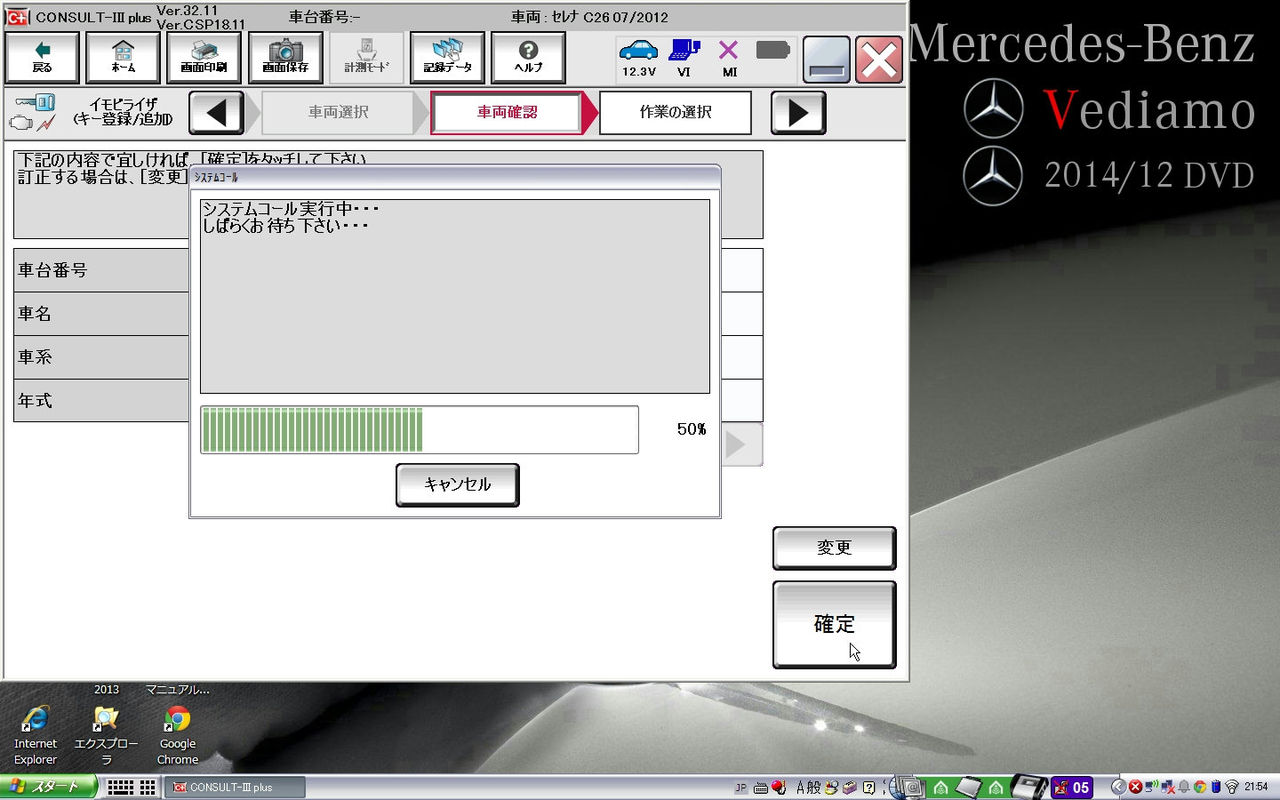Open Google Chrome desktop shortcut
The image size is (1280, 800).
tap(177, 734)
